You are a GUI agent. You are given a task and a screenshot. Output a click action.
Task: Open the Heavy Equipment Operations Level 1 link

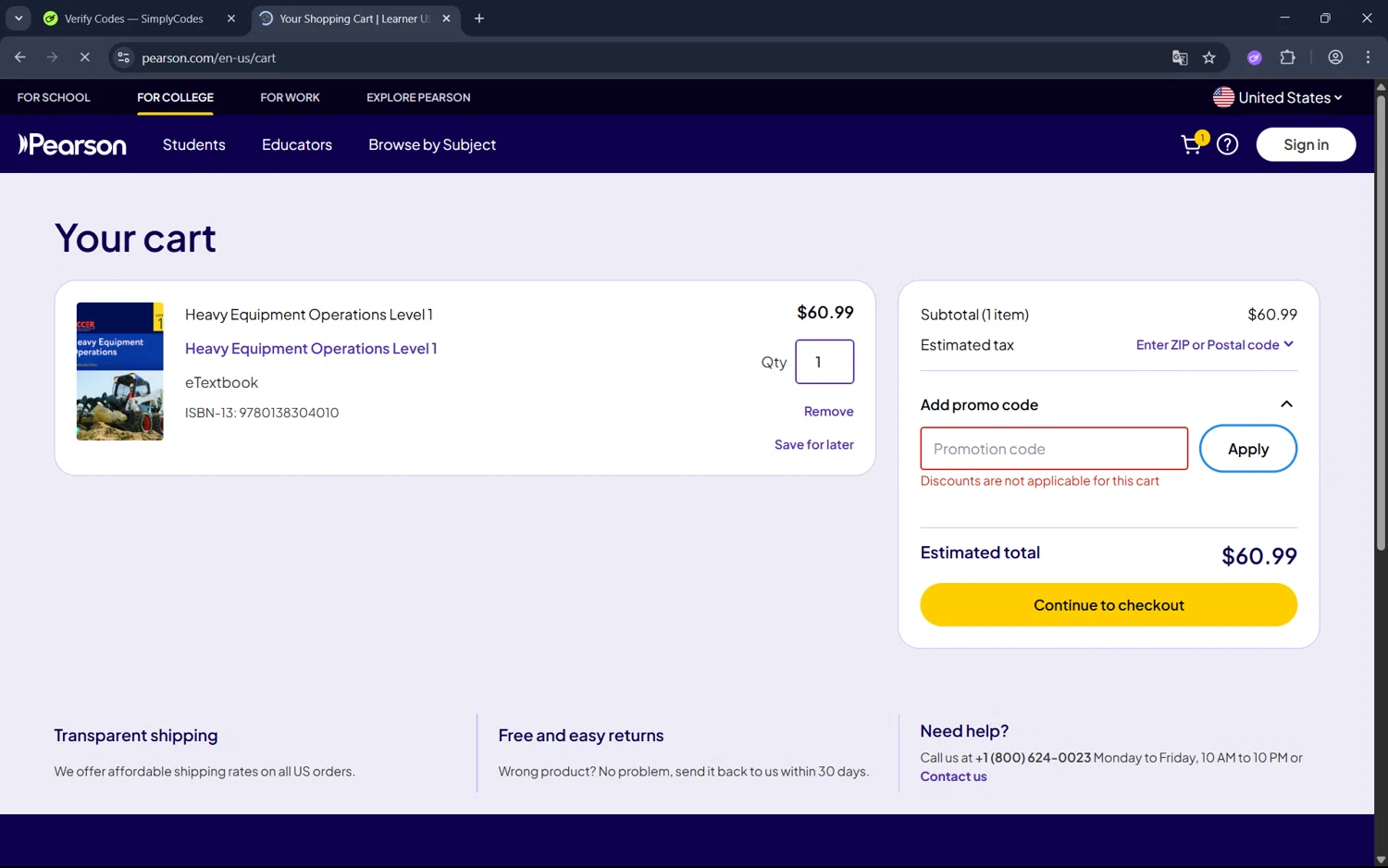click(x=311, y=349)
